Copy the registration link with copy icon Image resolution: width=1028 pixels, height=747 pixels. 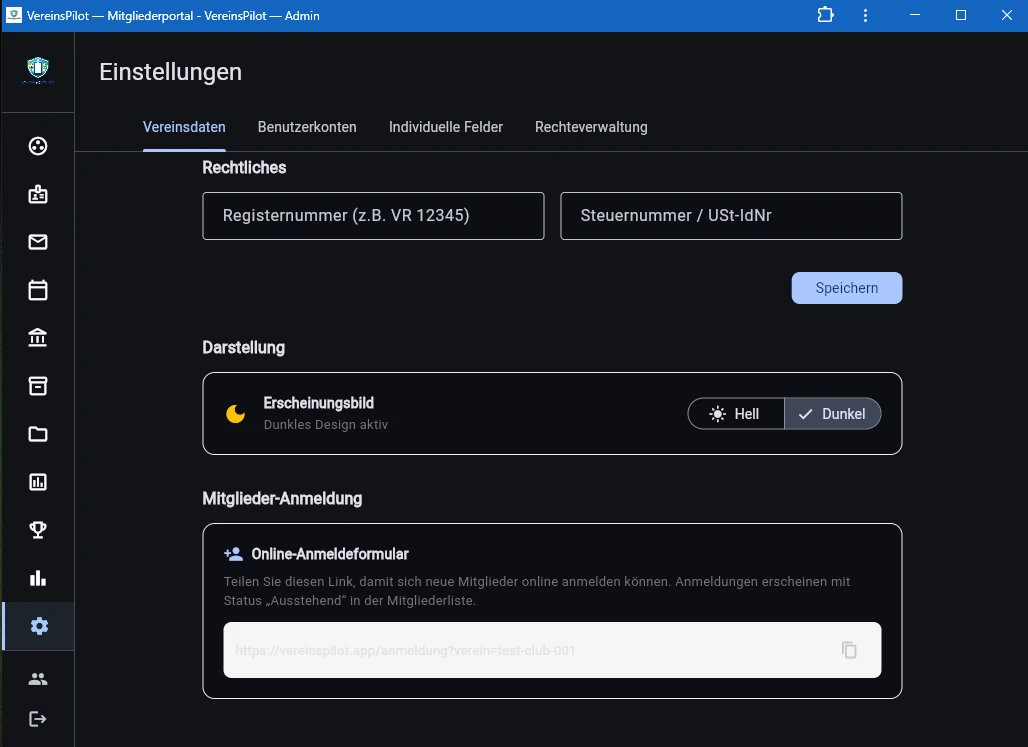[849, 650]
